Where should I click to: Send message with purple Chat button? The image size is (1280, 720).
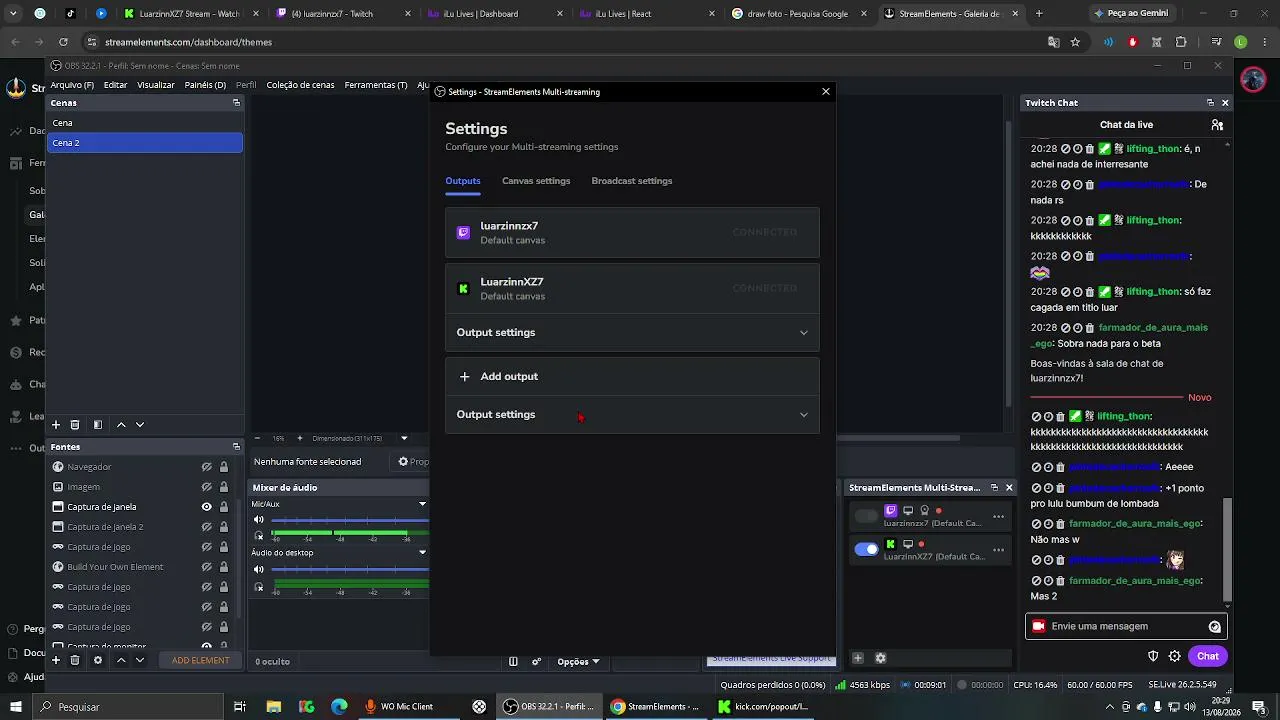pyautogui.click(x=1208, y=656)
